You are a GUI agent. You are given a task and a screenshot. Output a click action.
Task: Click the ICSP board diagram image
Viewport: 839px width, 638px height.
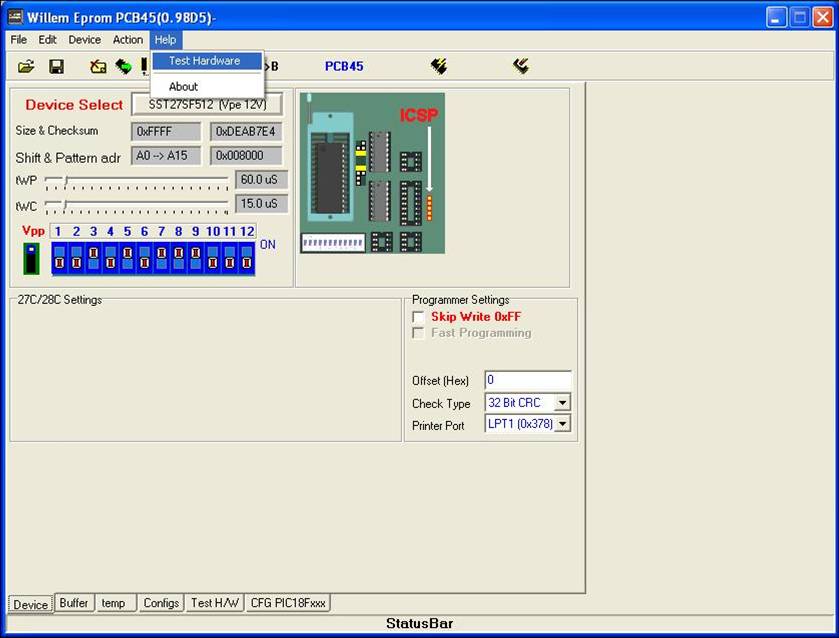tap(372, 173)
